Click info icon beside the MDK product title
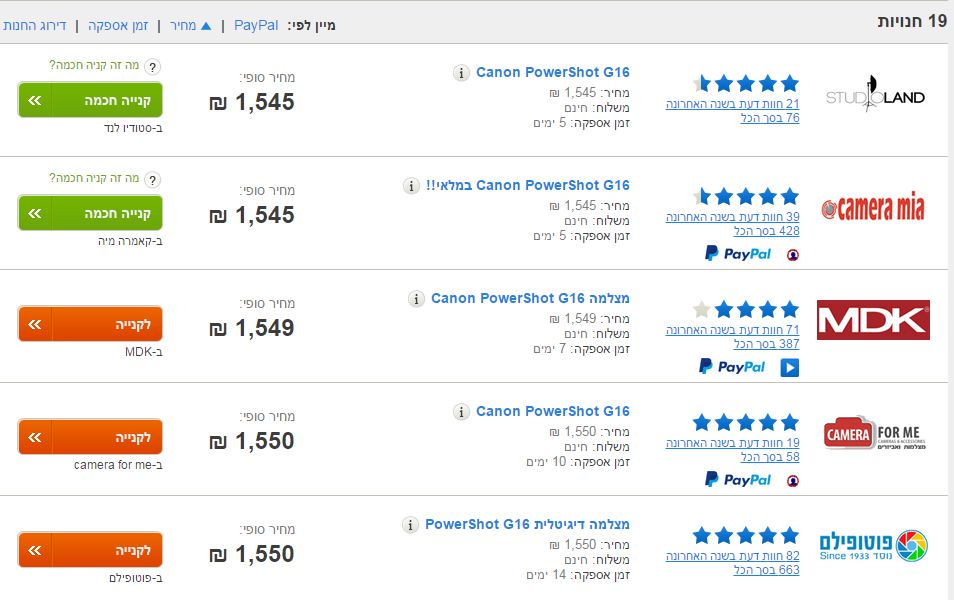 (416, 299)
